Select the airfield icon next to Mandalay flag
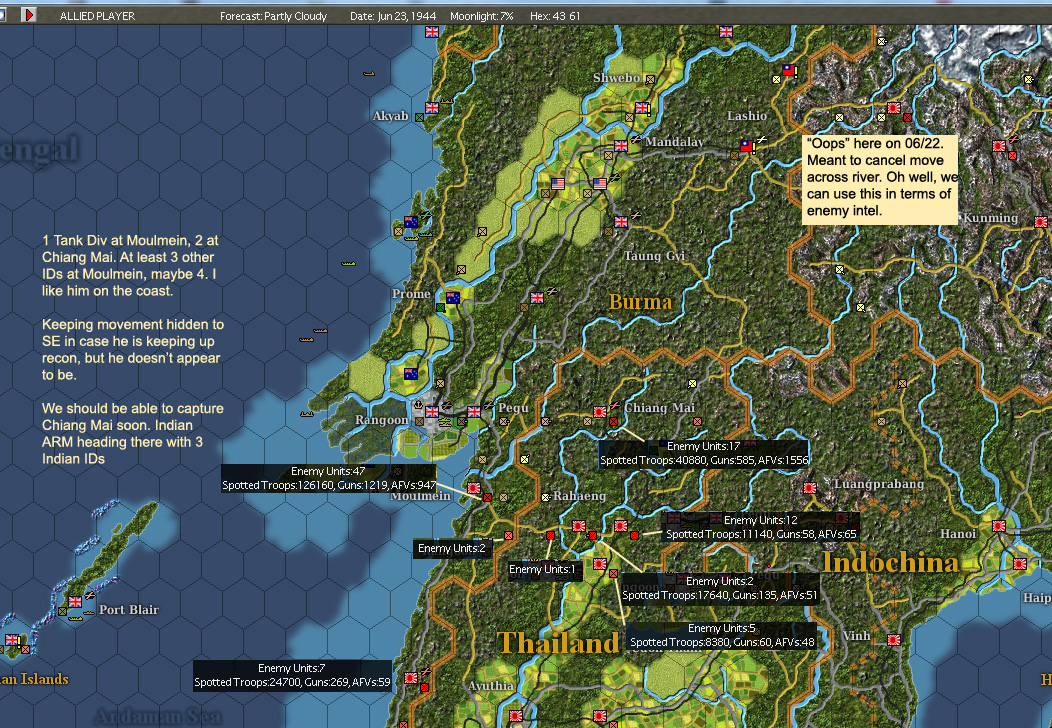1052x728 pixels. tap(634, 140)
